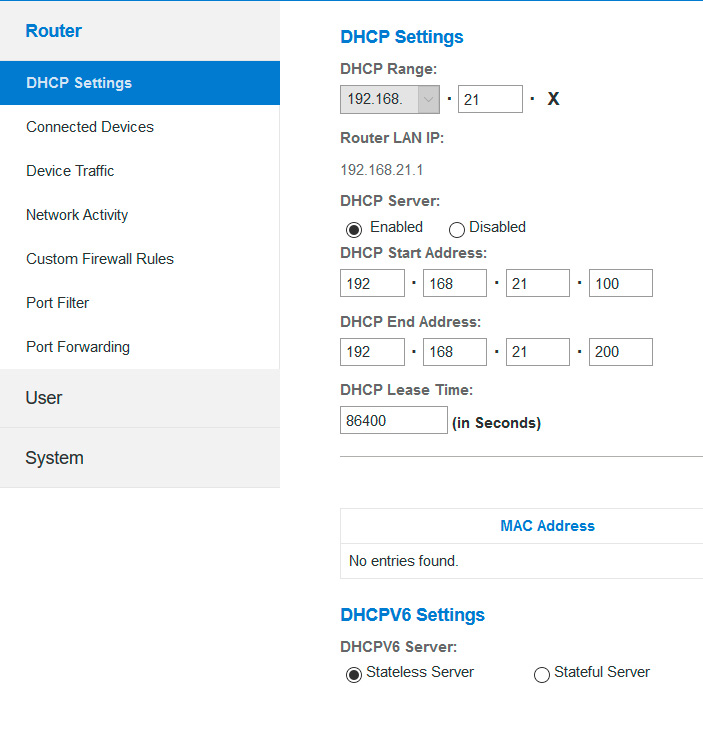This screenshot has height=729, width=703.
Task: Expand the User section
Action: pyautogui.click(x=44, y=398)
